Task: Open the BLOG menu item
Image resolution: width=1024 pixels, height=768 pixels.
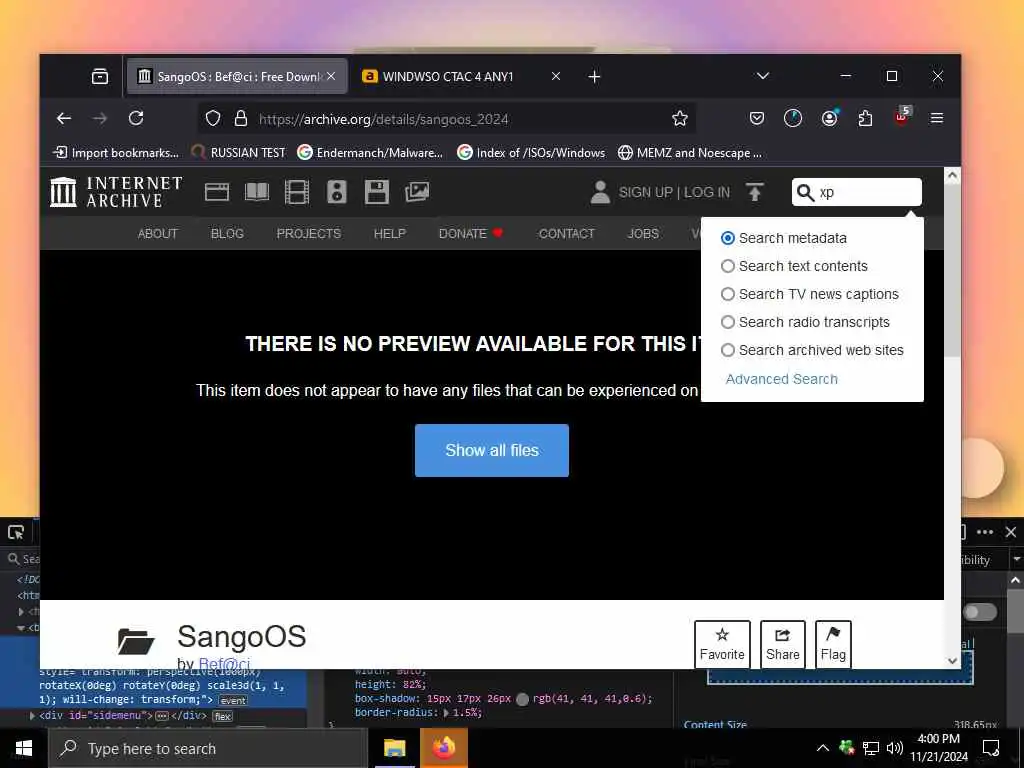Action: click(x=227, y=233)
